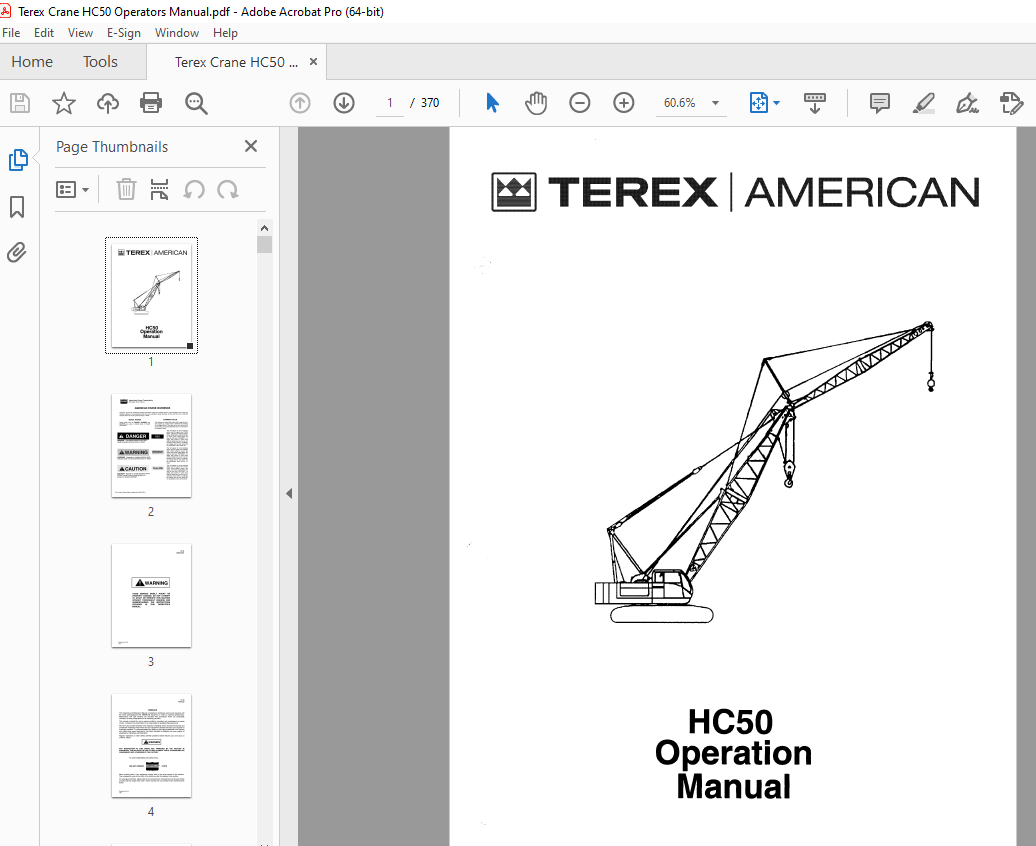
Task: Click the insert page break icon
Action: tap(159, 190)
